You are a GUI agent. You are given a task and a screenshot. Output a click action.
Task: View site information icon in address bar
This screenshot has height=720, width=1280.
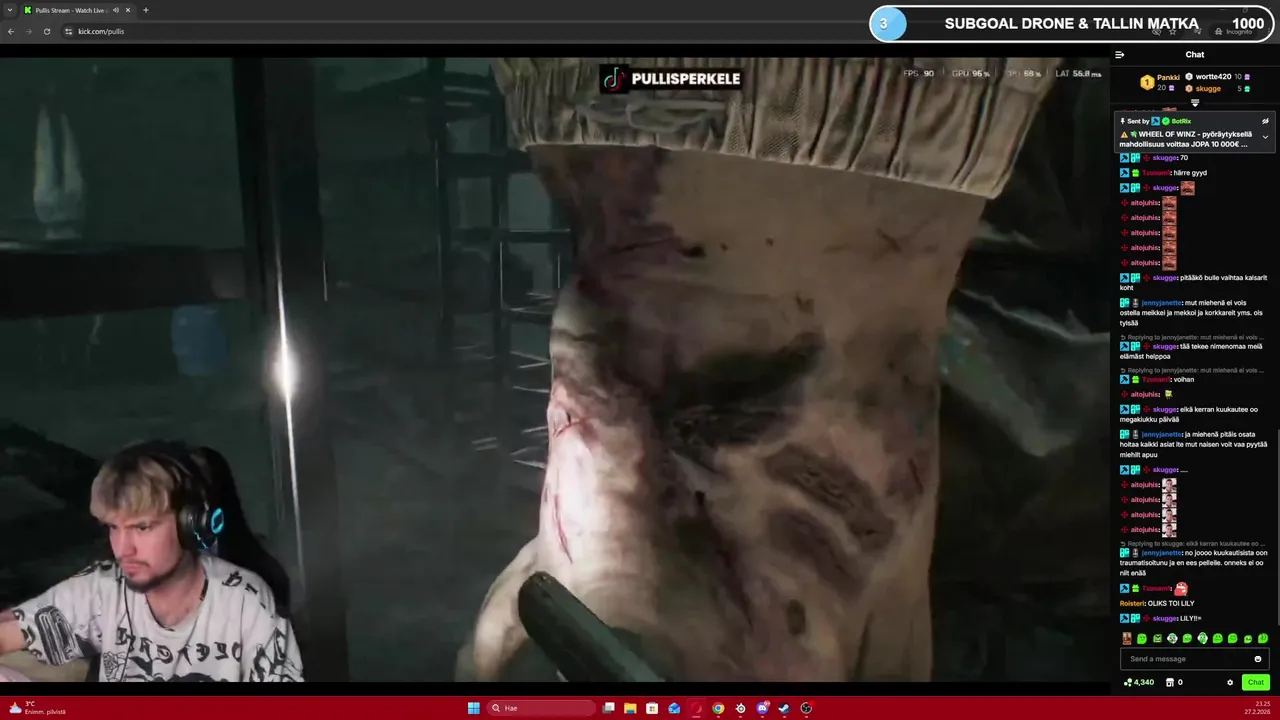point(69,31)
